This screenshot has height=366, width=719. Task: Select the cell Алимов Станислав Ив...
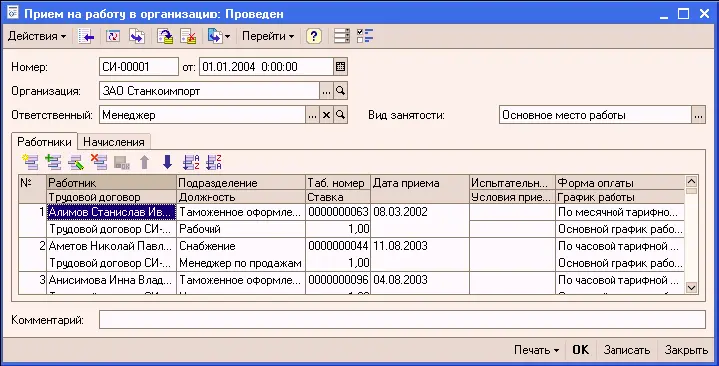click(111, 212)
